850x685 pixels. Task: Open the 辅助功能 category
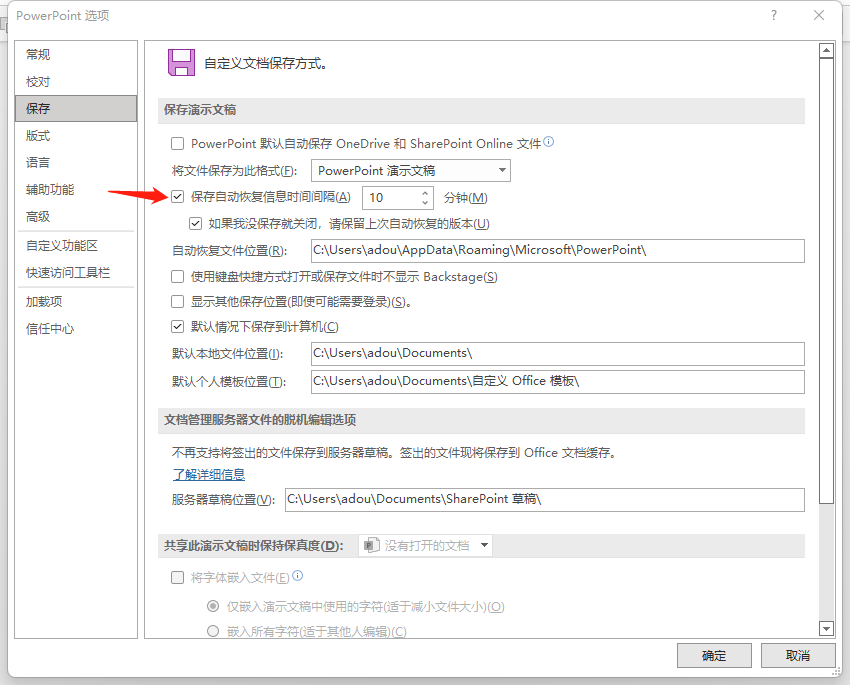click(x=76, y=189)
